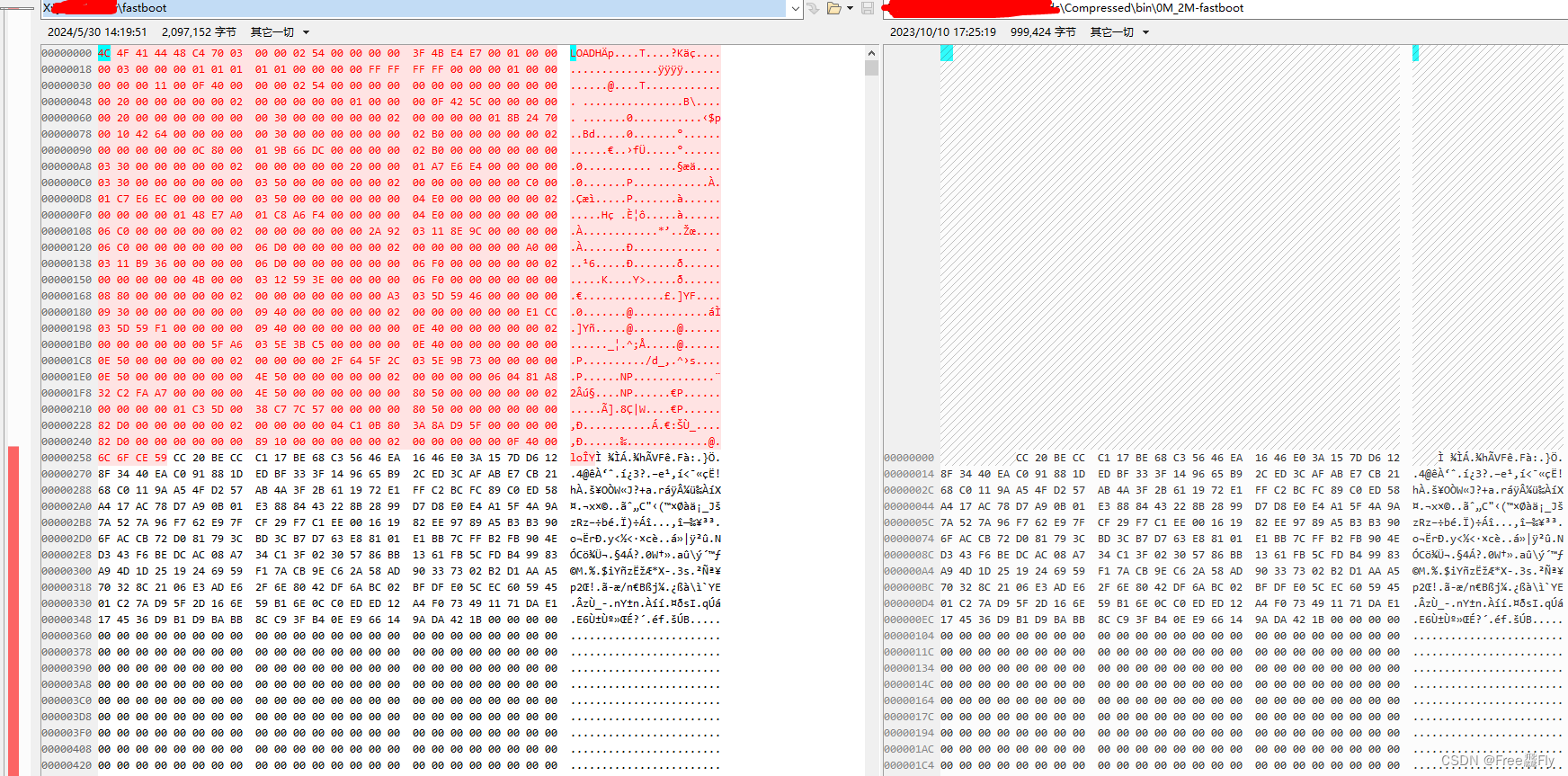Image resolution: width=1568 pixels, height=776 pixels.
Task: Open the right pane 其它一切 encoding dropdown
Action: [1119, 32]
